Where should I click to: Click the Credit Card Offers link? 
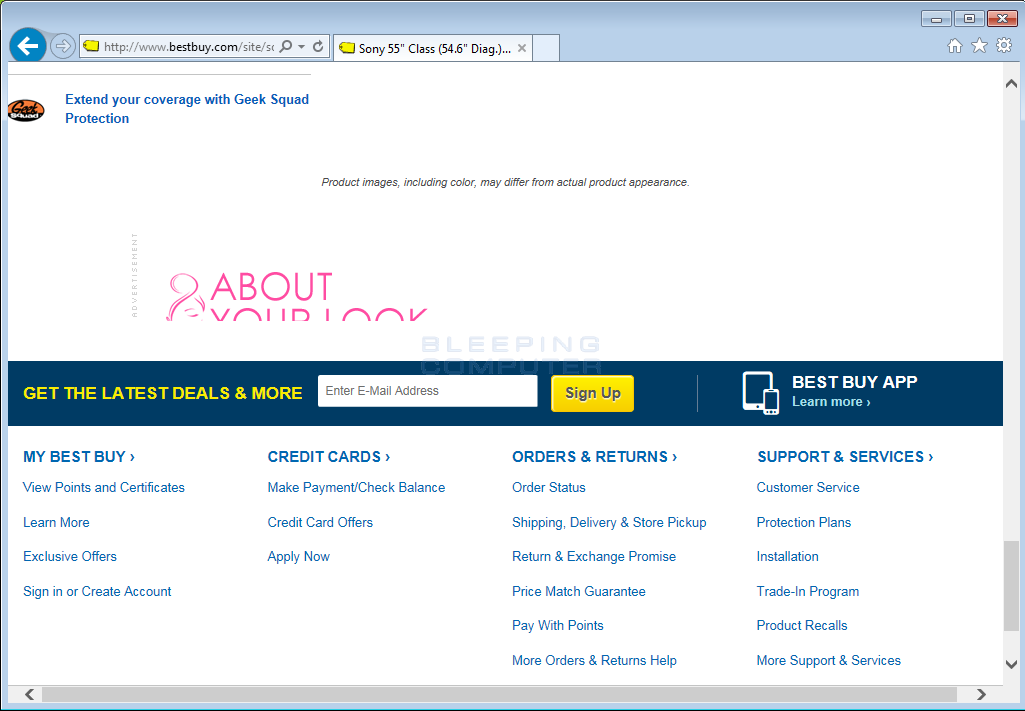pos(320,522)
